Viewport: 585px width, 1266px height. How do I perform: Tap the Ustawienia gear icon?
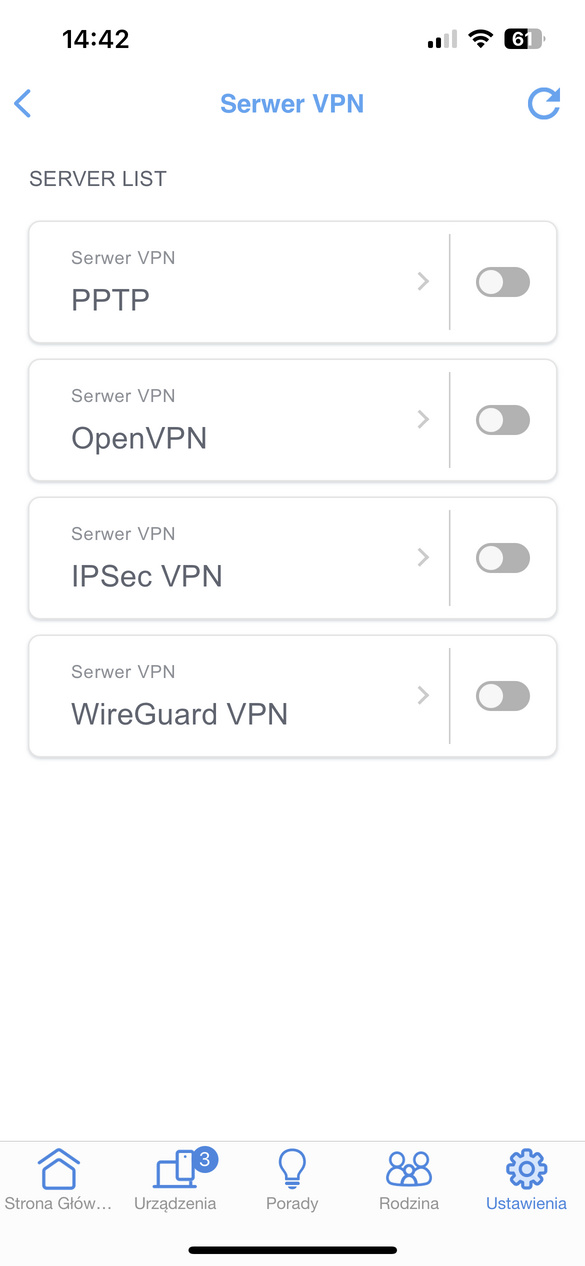526,1168
